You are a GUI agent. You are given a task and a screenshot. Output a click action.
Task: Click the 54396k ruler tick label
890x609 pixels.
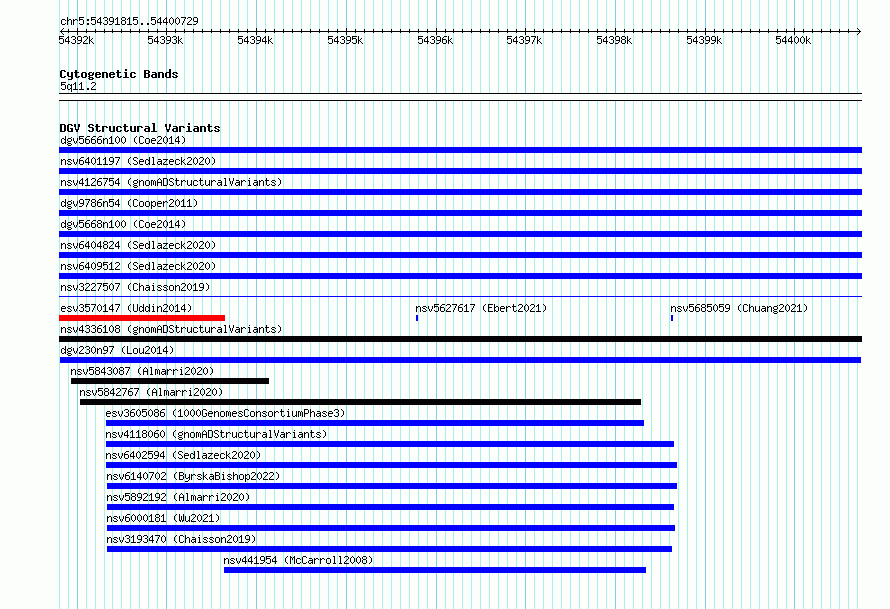click(x=435, y=40)
